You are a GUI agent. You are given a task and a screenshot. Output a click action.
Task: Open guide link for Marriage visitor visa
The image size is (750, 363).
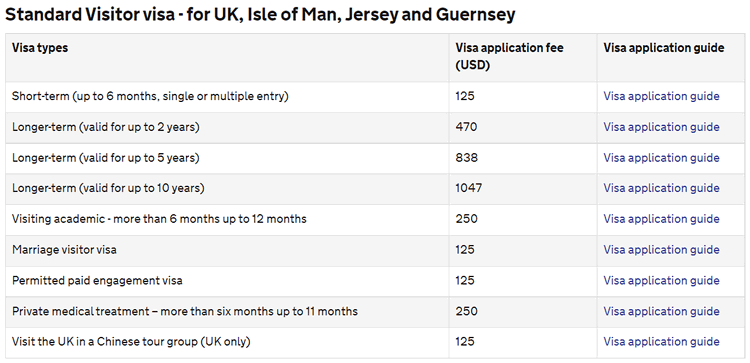(x=661, y=250)
